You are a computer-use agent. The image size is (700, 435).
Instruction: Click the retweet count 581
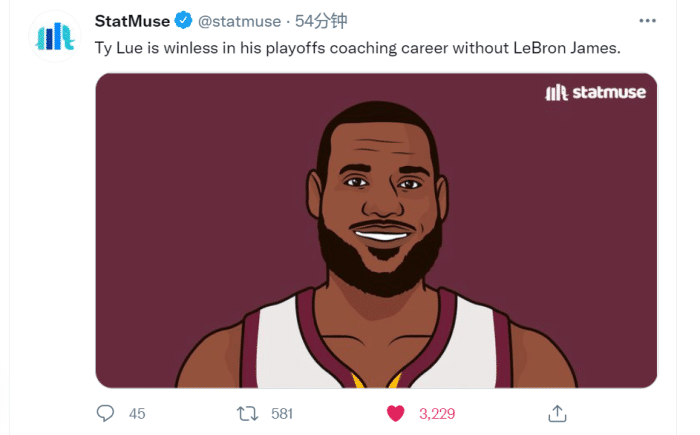tap(281, 413)
